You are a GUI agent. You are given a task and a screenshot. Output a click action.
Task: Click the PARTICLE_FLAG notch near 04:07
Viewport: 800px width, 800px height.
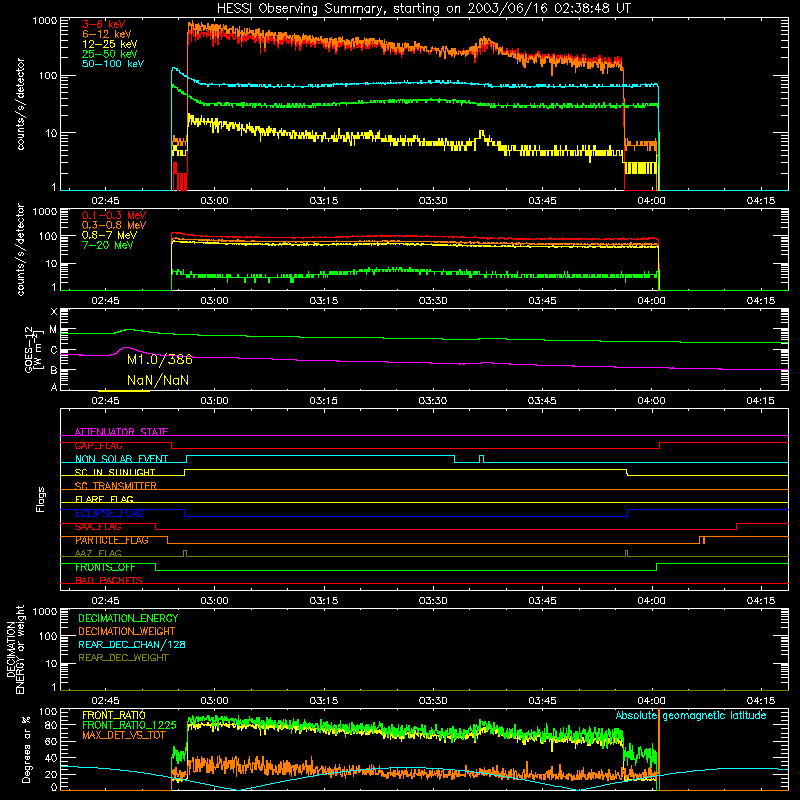click(x=702, y=540)
